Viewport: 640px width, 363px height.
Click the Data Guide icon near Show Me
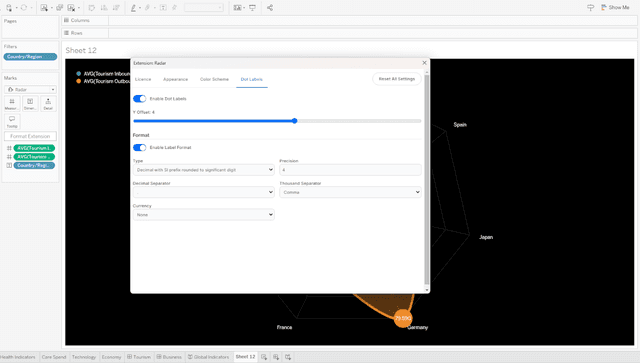coord(590,7)
